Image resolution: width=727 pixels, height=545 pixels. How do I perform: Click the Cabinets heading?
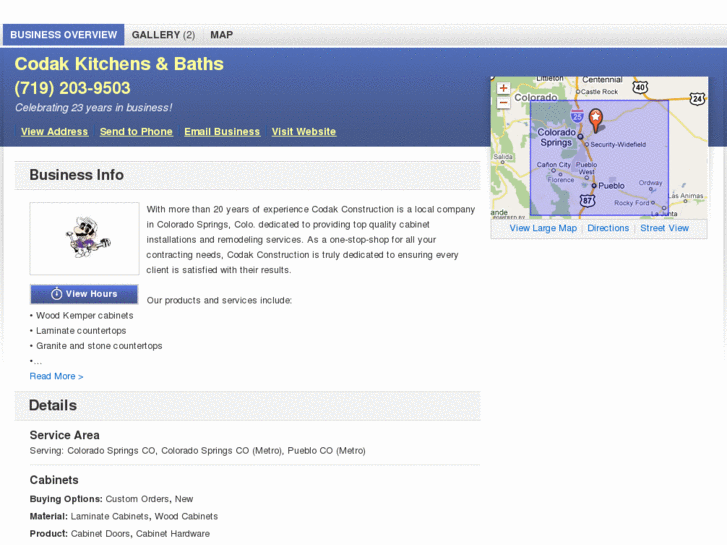coord(54,480)
